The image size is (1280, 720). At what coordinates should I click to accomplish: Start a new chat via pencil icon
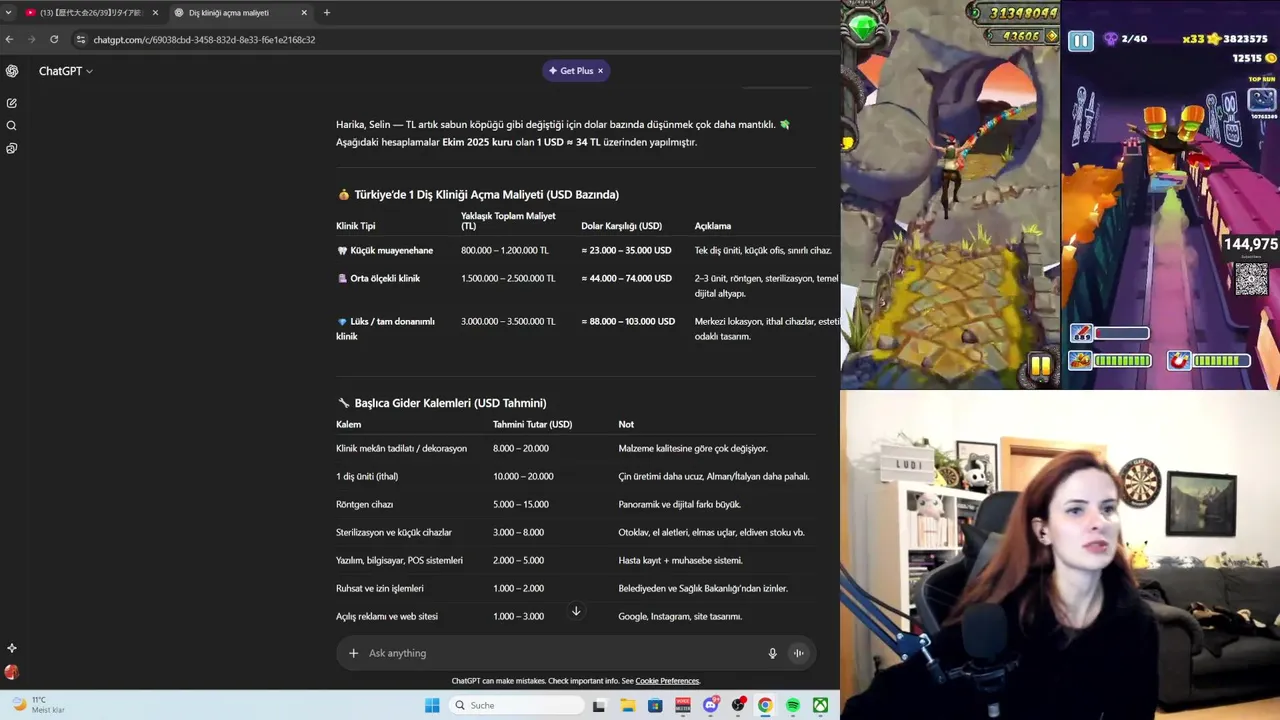point(12,103)
